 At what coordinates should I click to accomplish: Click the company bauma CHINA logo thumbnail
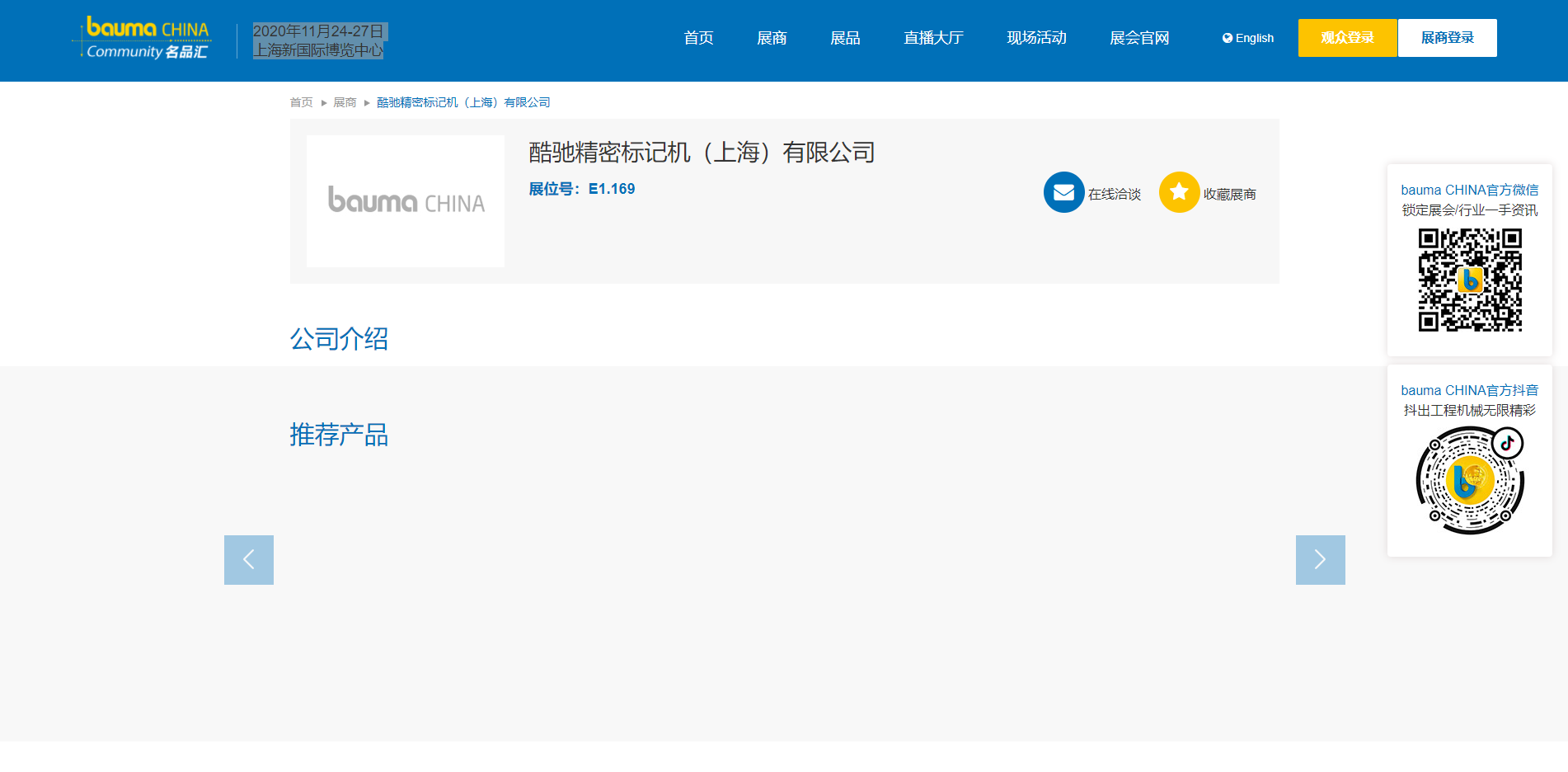point(406,201)
